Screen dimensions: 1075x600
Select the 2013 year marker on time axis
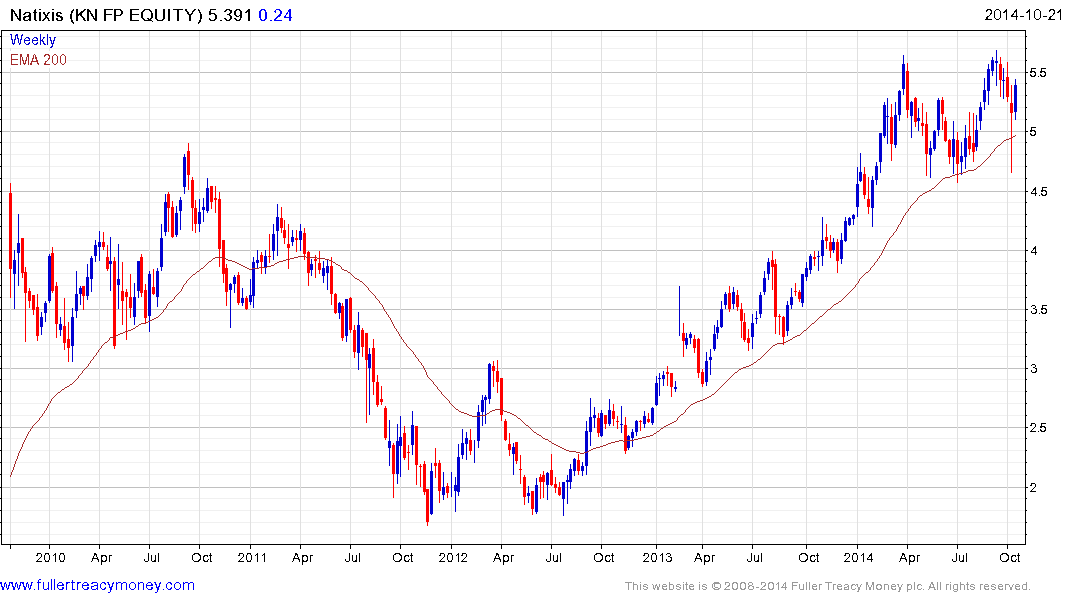656,557
